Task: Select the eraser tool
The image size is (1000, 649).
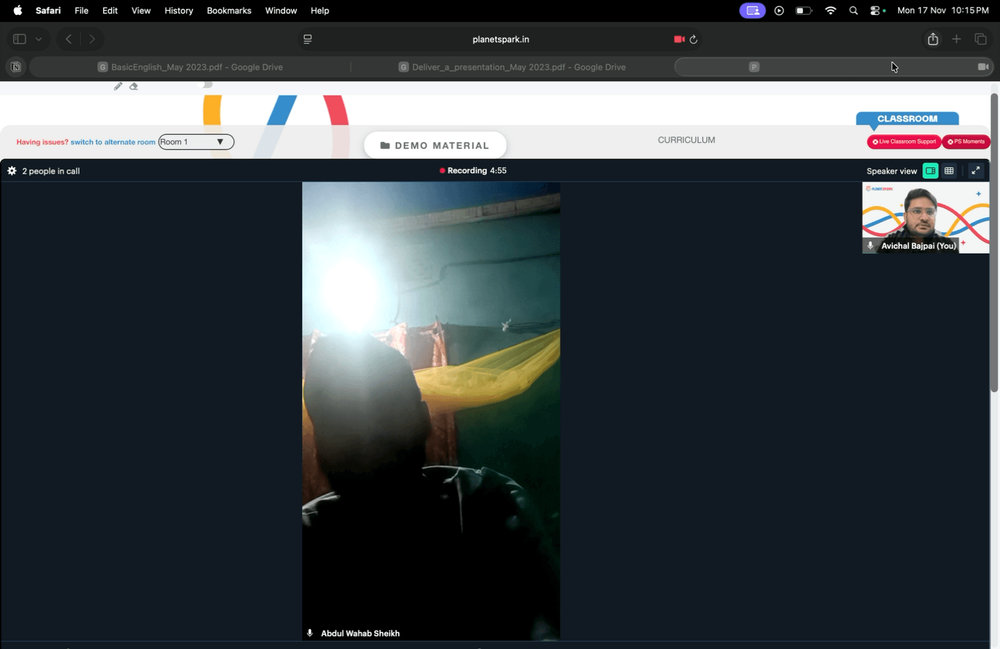Action: click(133, 86)
